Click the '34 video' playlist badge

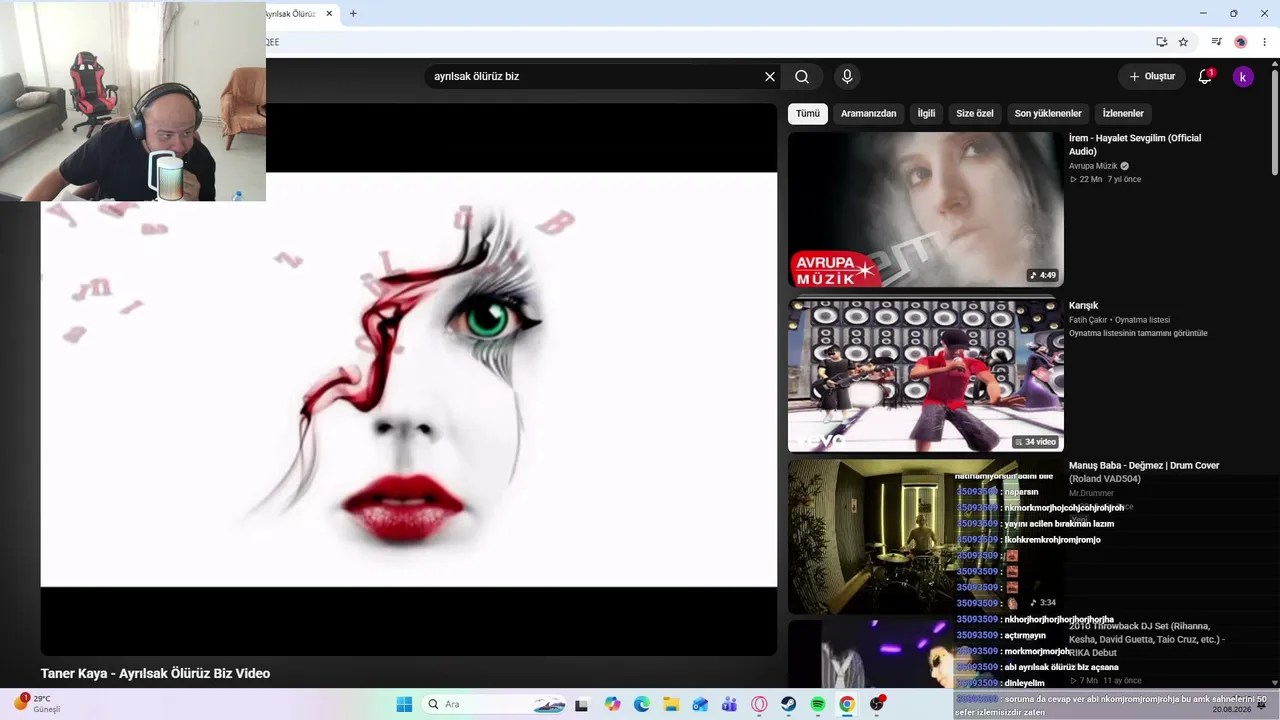point(1035,442)
